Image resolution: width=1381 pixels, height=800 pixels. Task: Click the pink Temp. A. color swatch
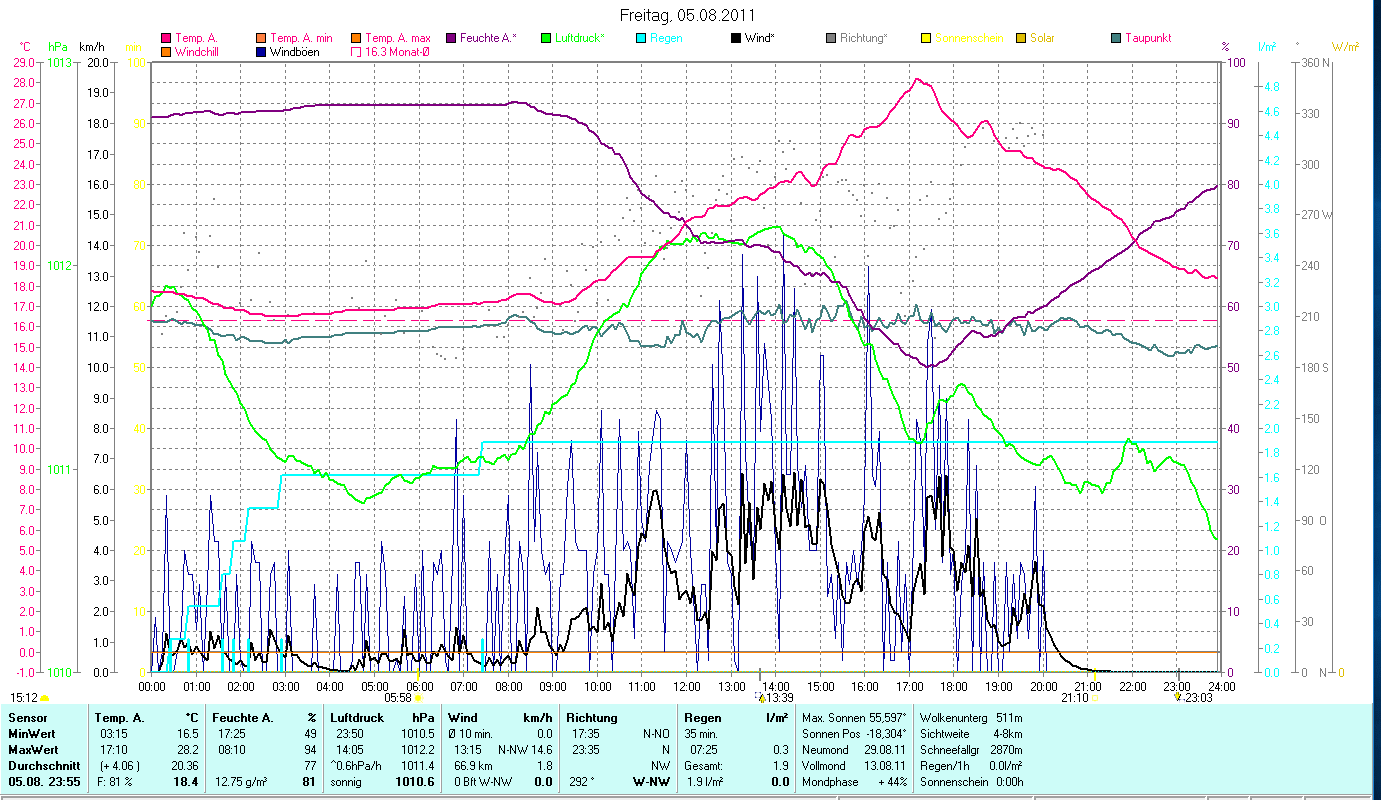[x=166, y=38]
